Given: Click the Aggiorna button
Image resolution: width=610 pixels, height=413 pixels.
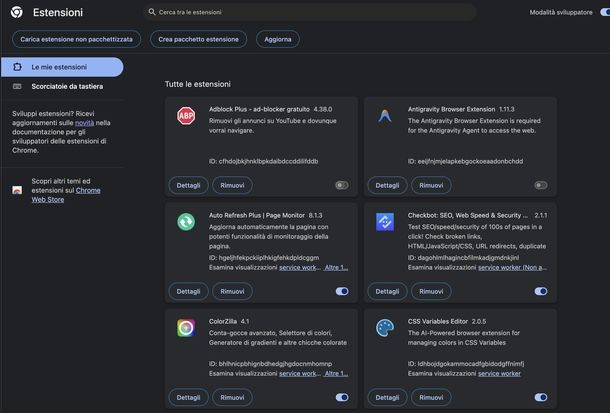Looking at the screenshot, I should pyautogui.click(x=278, y=39).
